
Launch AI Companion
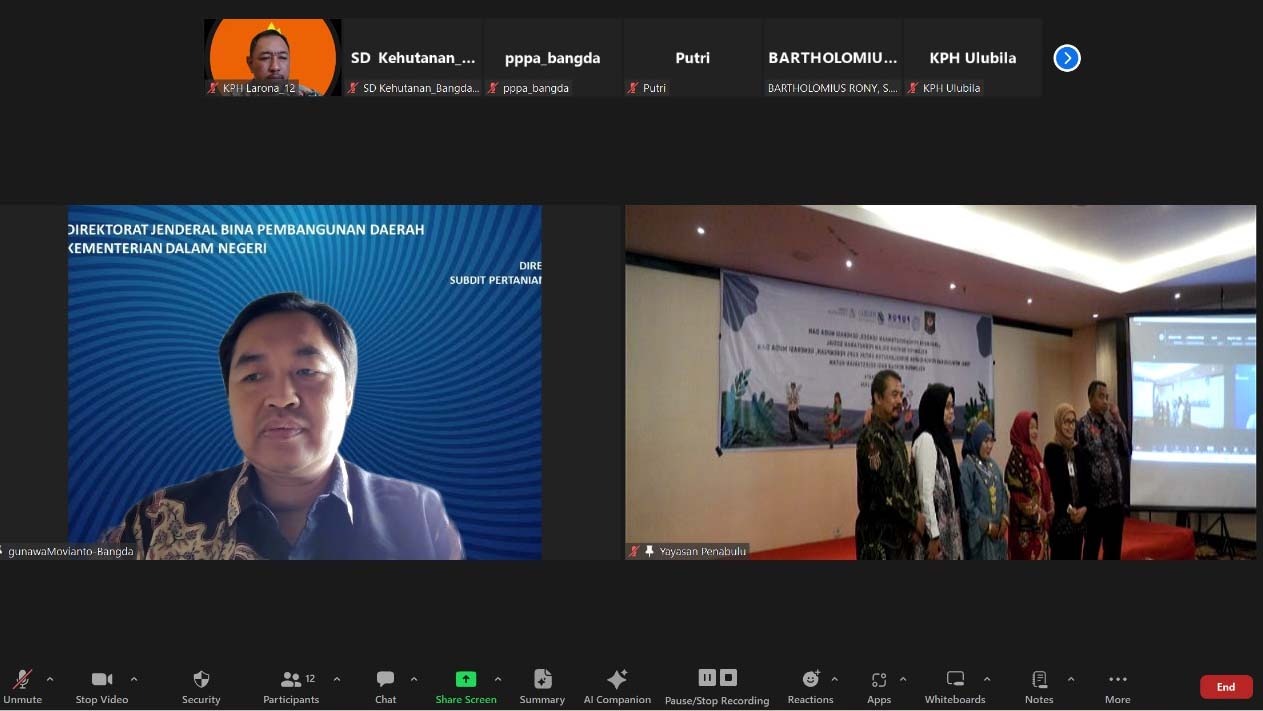click(x=617, y=686)
